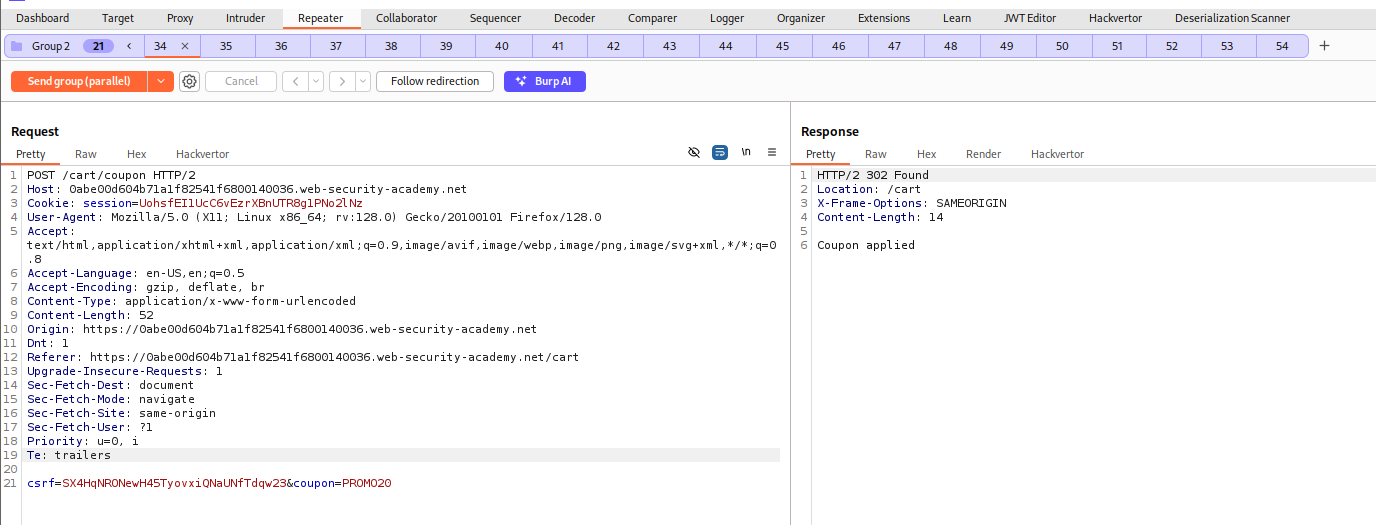This screenshot has height=525, width=1376.
Task: Open back history dropdown arrow
Action: [x=316, y=81]
